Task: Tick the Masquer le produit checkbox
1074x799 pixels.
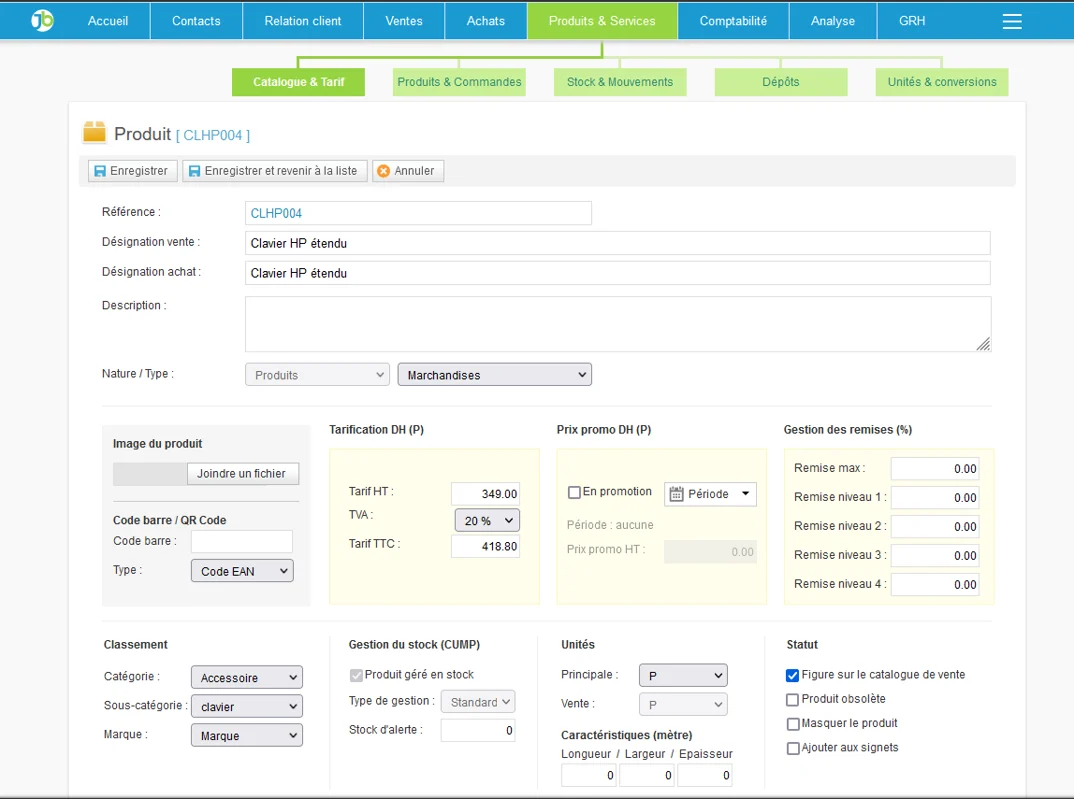Action: coord(793,724)
